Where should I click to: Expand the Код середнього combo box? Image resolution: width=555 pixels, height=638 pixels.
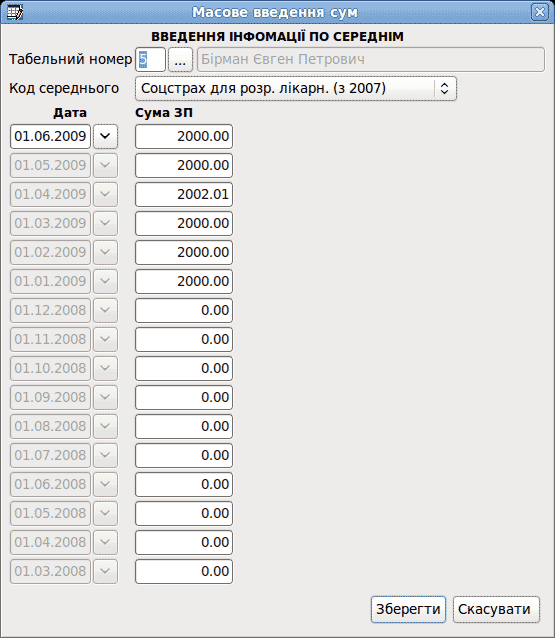click(x=296, y=88)
